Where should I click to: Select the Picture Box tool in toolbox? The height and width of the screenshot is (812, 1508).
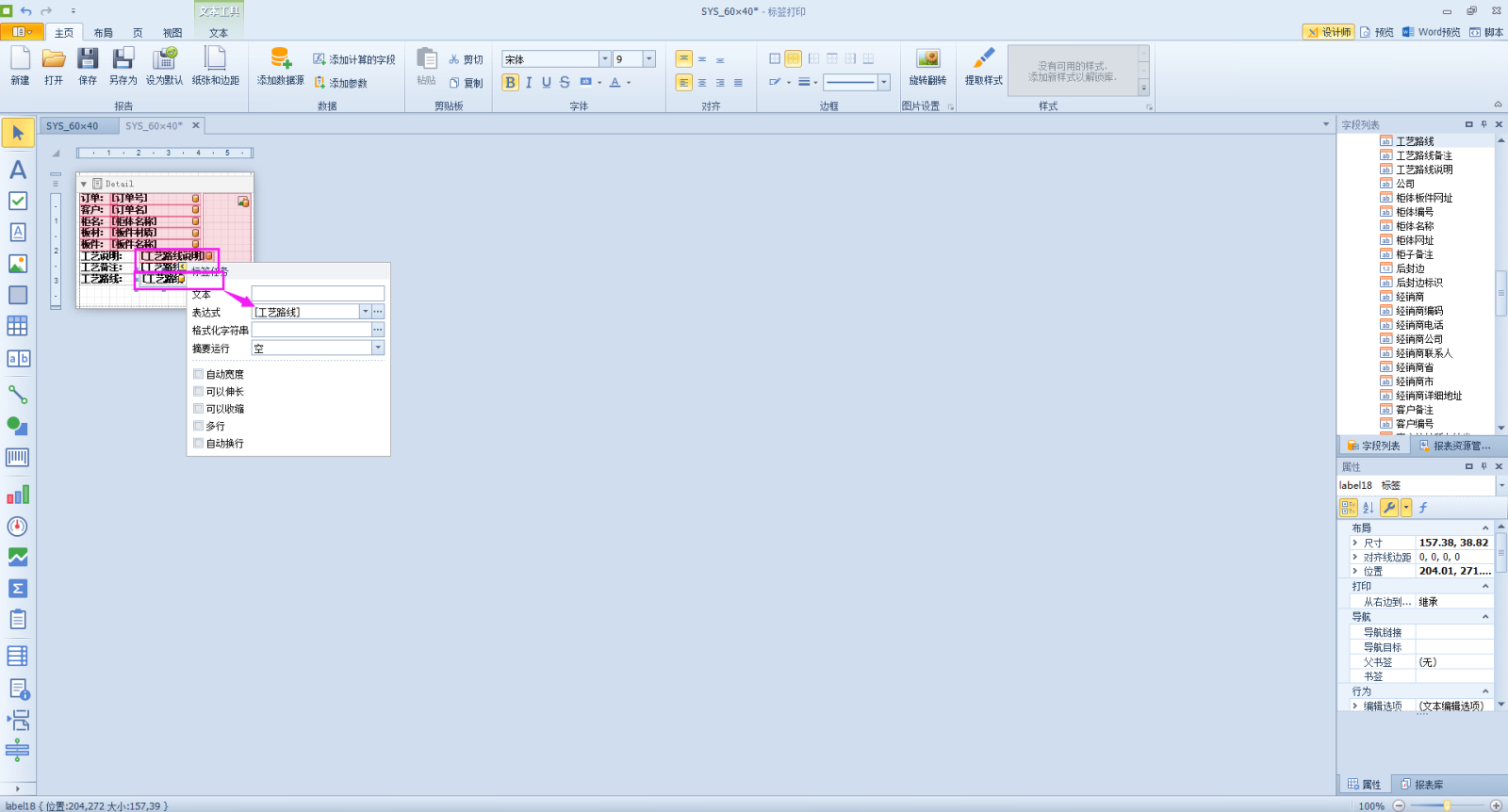[18, 264]
